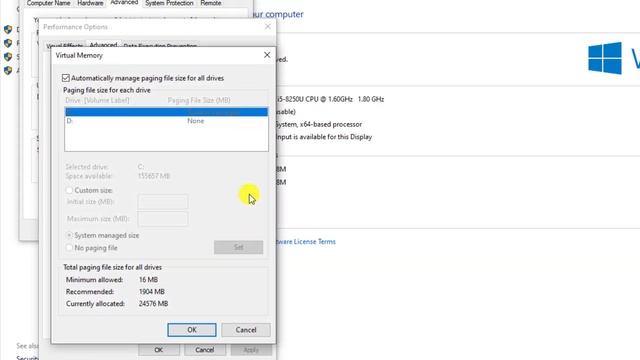640x360 pixels.
Task: Select Advanced tab in System Properties
Action: 124,3
